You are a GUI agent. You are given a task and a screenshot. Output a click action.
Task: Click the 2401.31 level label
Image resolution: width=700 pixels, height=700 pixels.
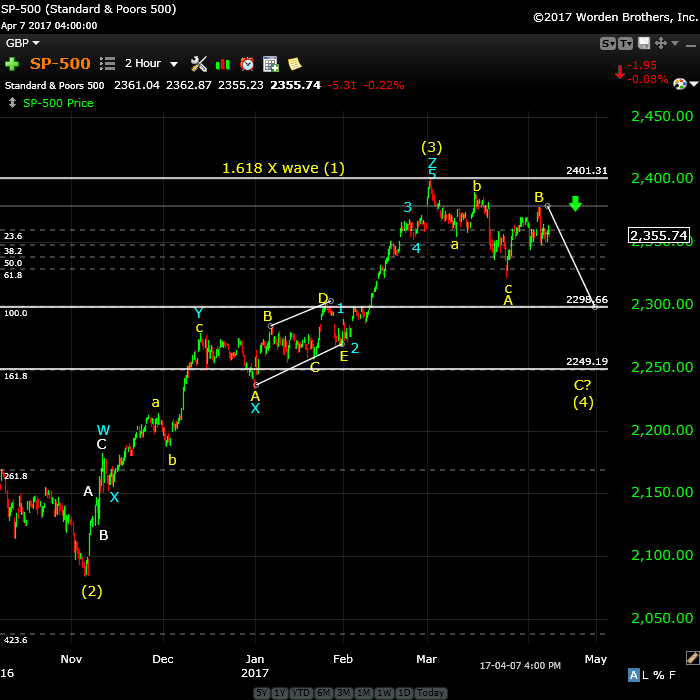(x=587, y=171)
